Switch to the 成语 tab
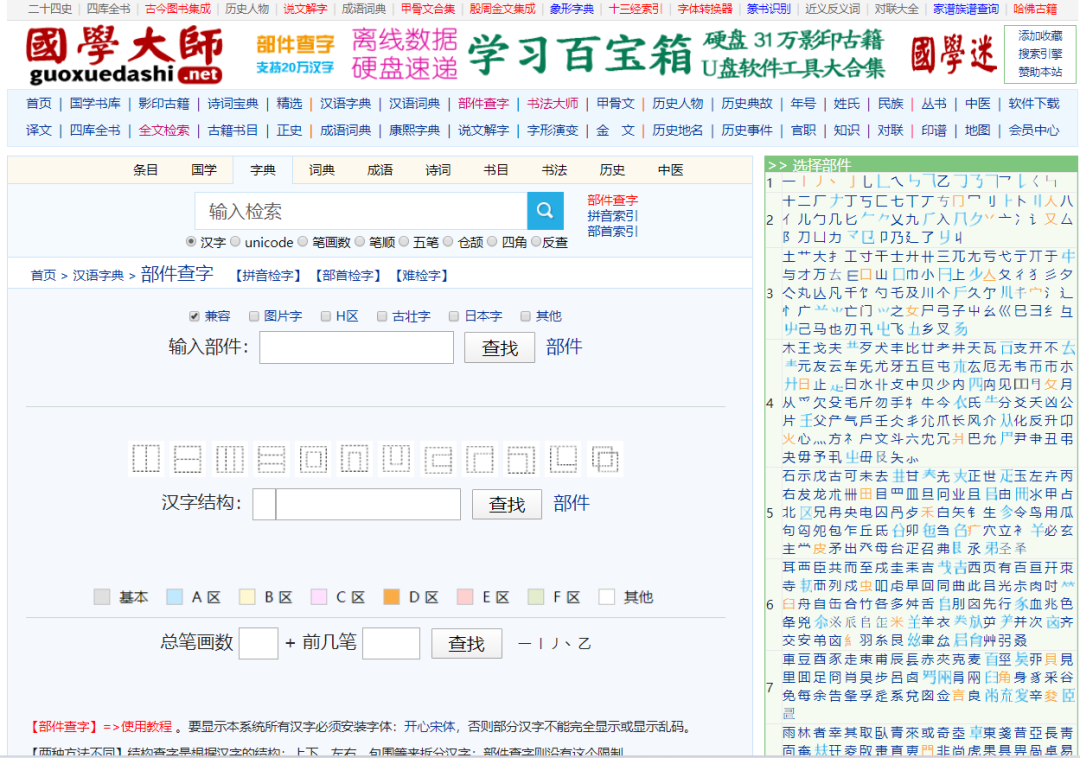 click(379, 169)
